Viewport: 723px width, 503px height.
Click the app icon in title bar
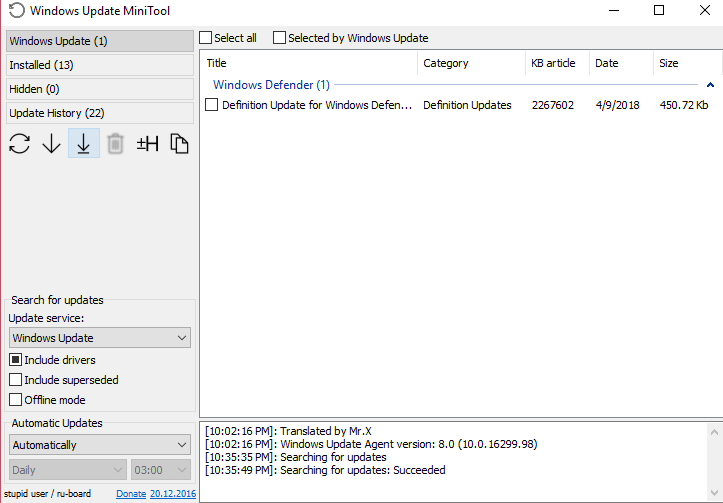pyautogui.click(x=16, y=11)
